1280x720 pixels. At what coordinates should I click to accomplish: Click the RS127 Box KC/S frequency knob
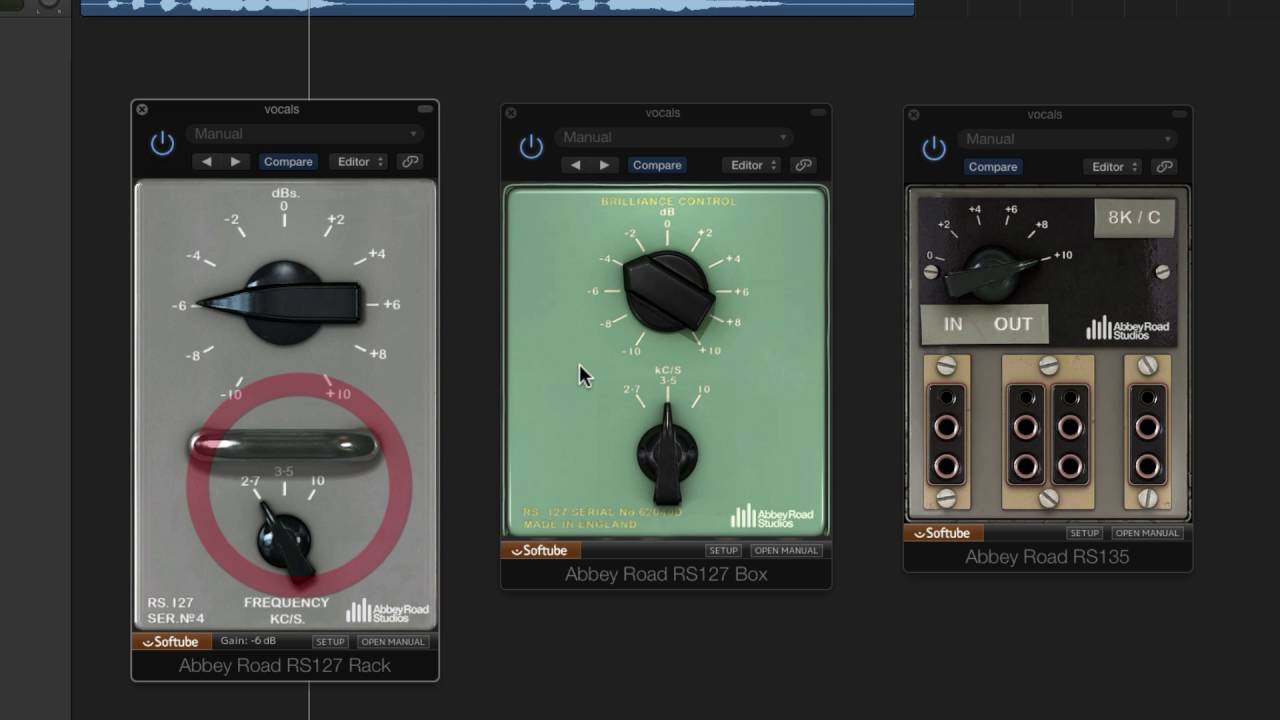[x=667, y=455]
